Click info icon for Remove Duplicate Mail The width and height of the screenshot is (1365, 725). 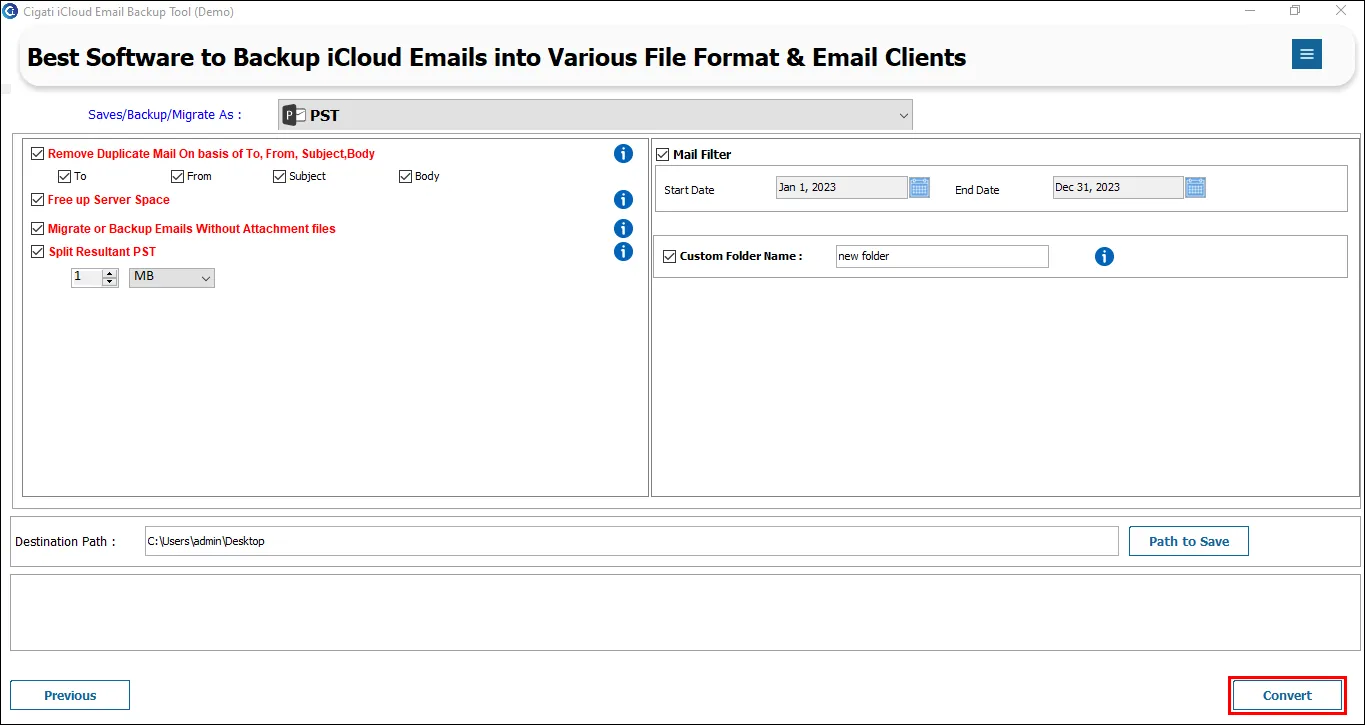pyautogui.click(x=623, y=154)
